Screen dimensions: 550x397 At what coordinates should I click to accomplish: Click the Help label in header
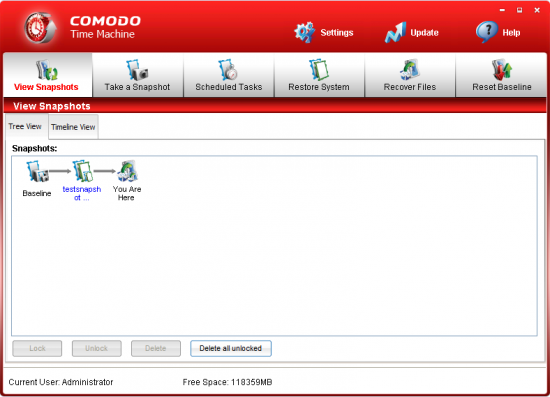pyautogui.click(x=511, y=33)
